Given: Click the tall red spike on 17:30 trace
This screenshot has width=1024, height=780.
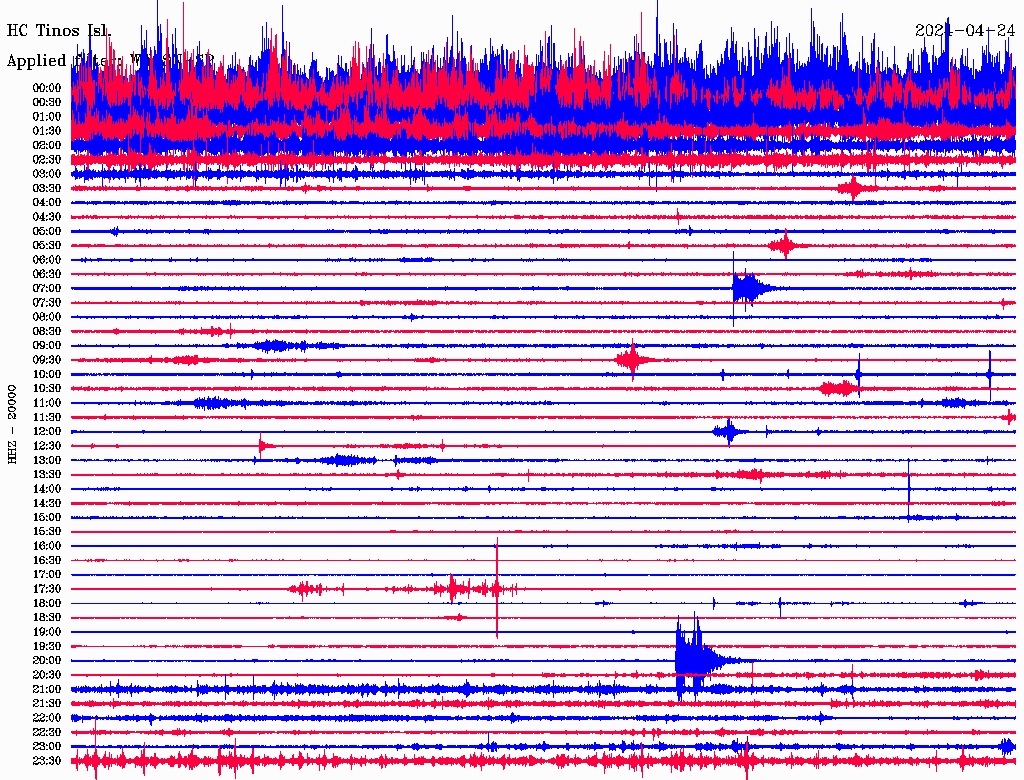Looking at the screenshot, I should [x=497, y=588].
